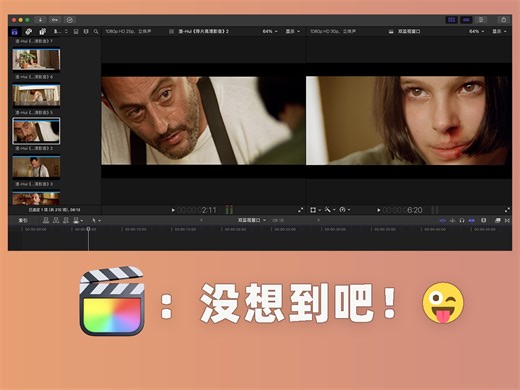The height and width of the screenshot is (390, 520).
Task: Click the 索引 timeline index button
Action: (23, 220)
